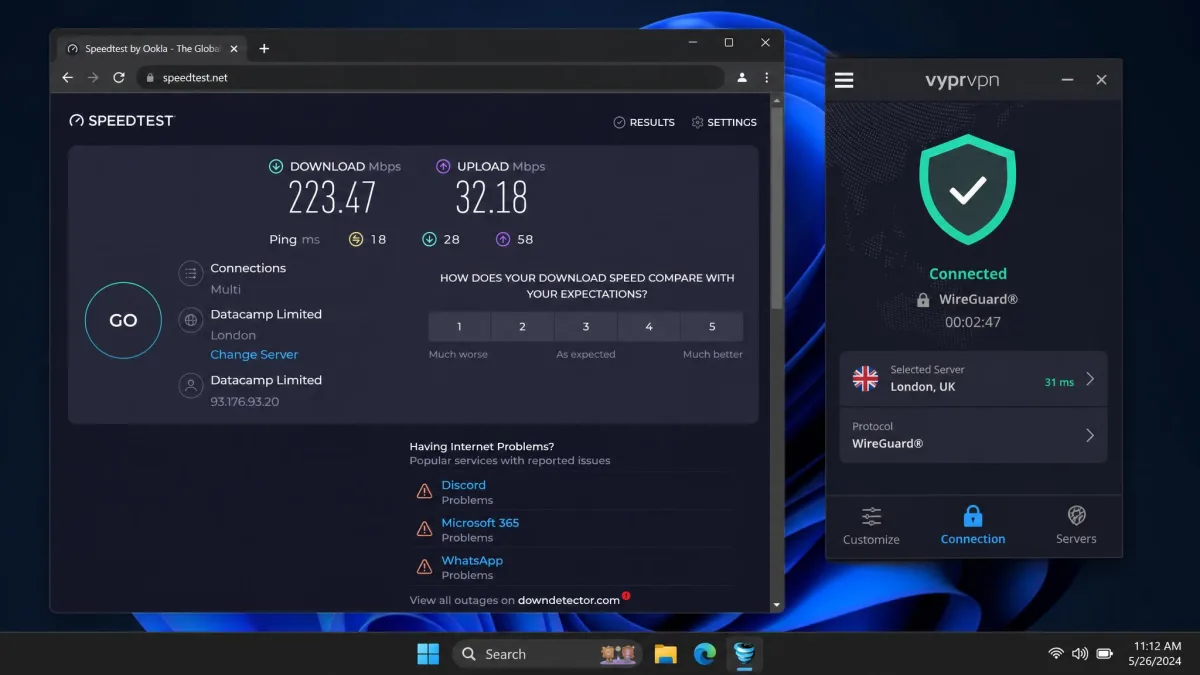Click the warning icon beside WhatsApp
This screenshot has width=1200, height=675.
coord(424,567)
